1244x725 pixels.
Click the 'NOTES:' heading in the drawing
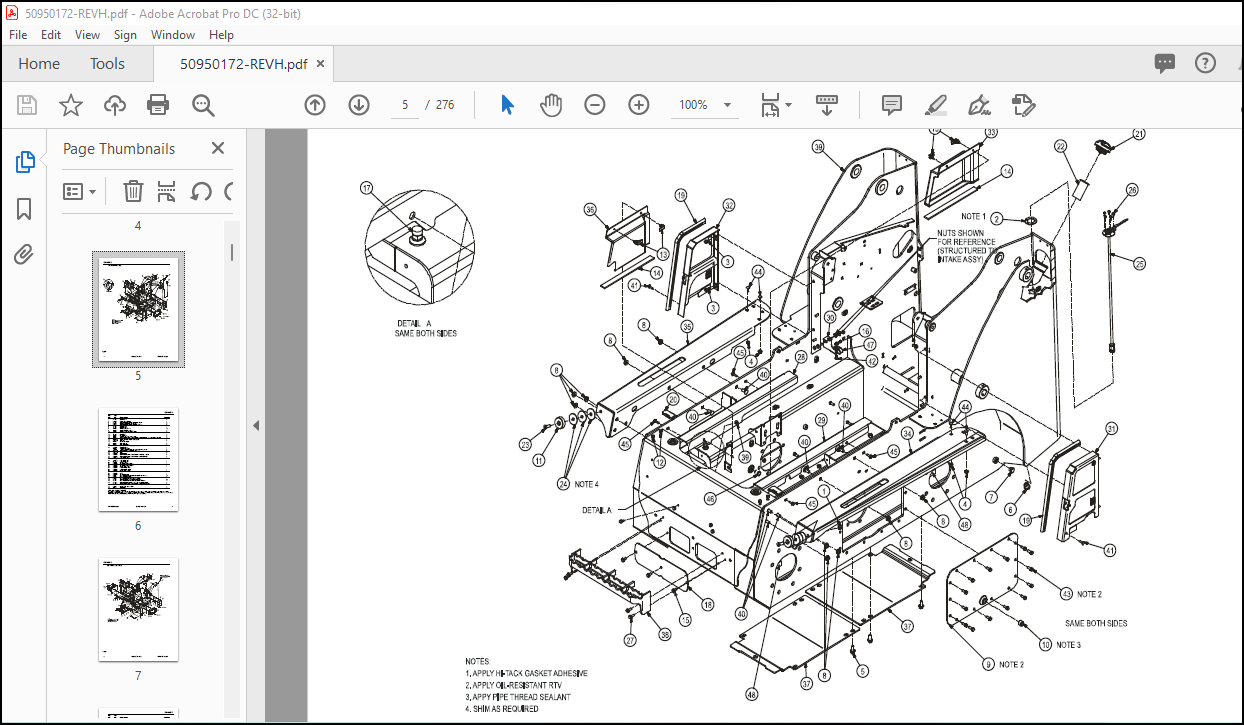[x=478, y=661]
